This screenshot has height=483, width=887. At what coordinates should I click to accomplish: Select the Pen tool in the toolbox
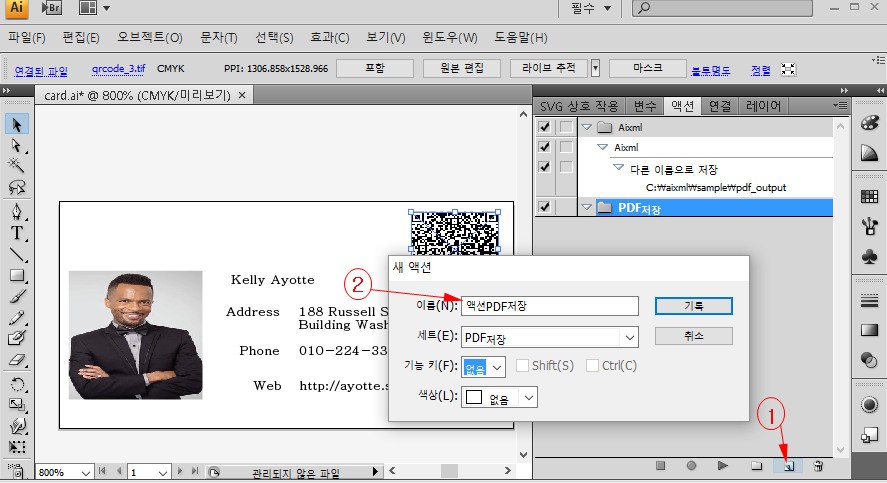point(17,212)
